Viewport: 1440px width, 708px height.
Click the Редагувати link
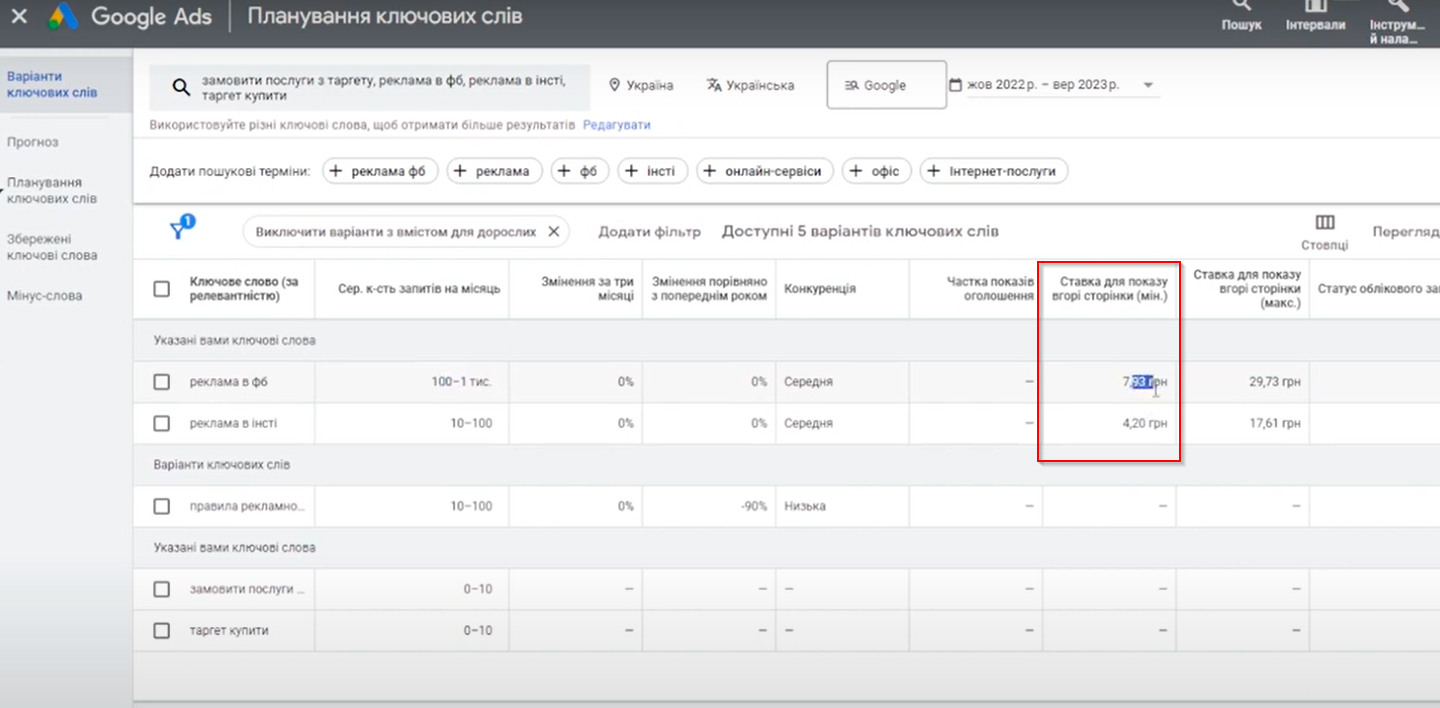coord(616,125)
